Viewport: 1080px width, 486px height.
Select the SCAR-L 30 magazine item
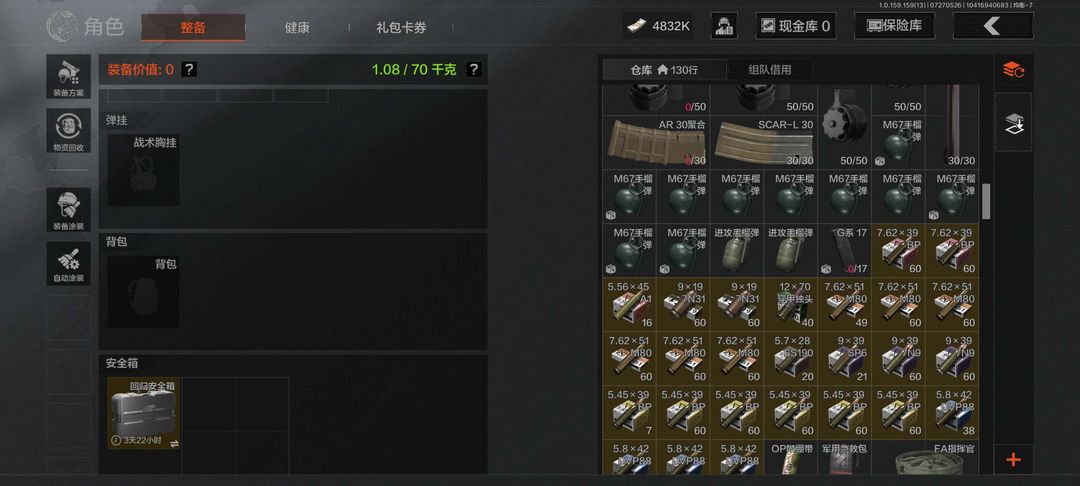(x=764, y=142)
